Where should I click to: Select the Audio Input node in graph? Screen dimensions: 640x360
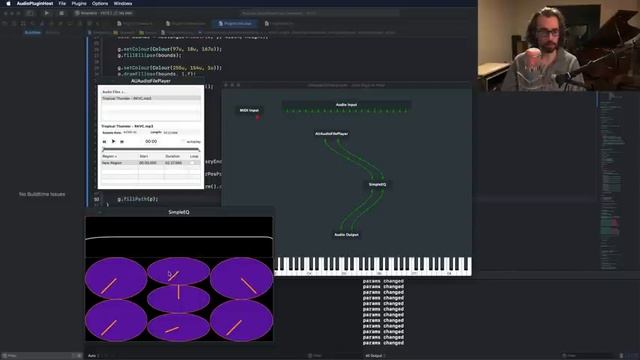[x=346, y=105]
